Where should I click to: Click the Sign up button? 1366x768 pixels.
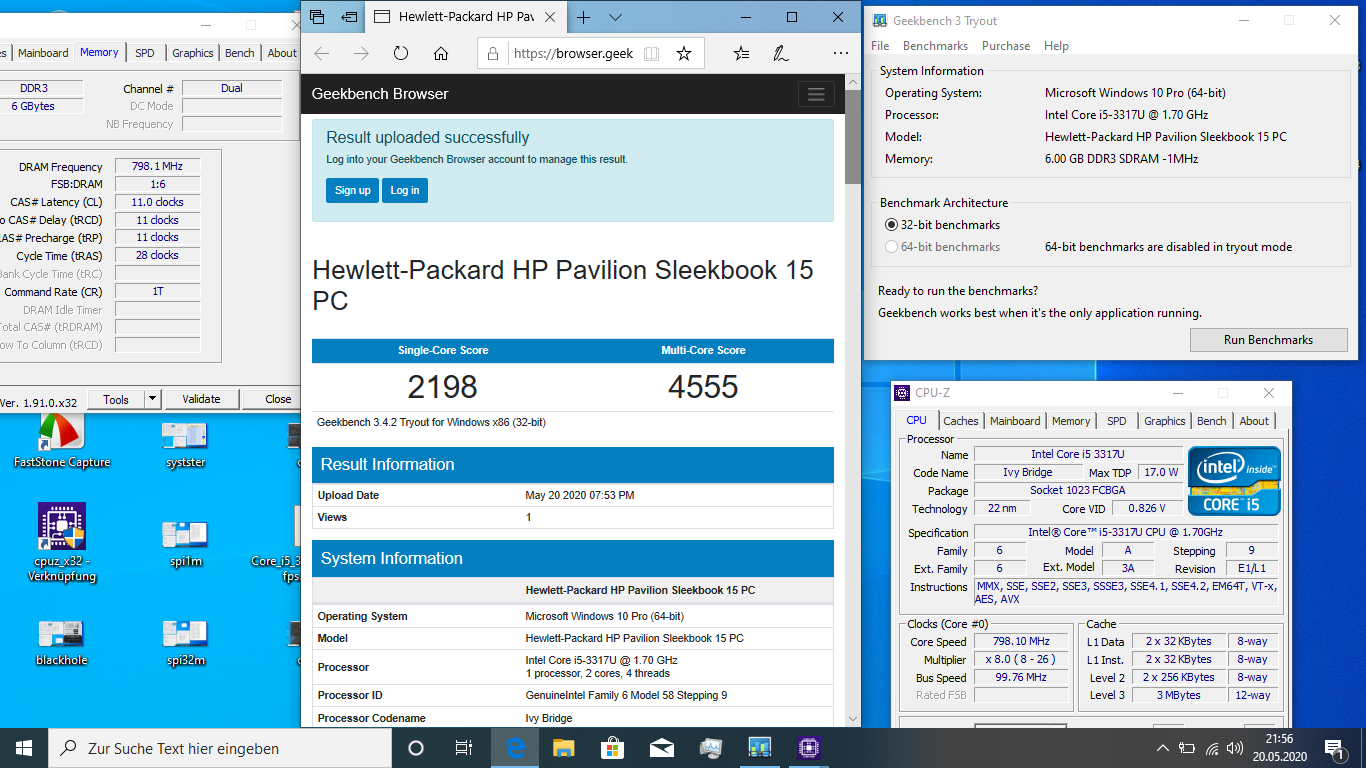click(352, 190)
